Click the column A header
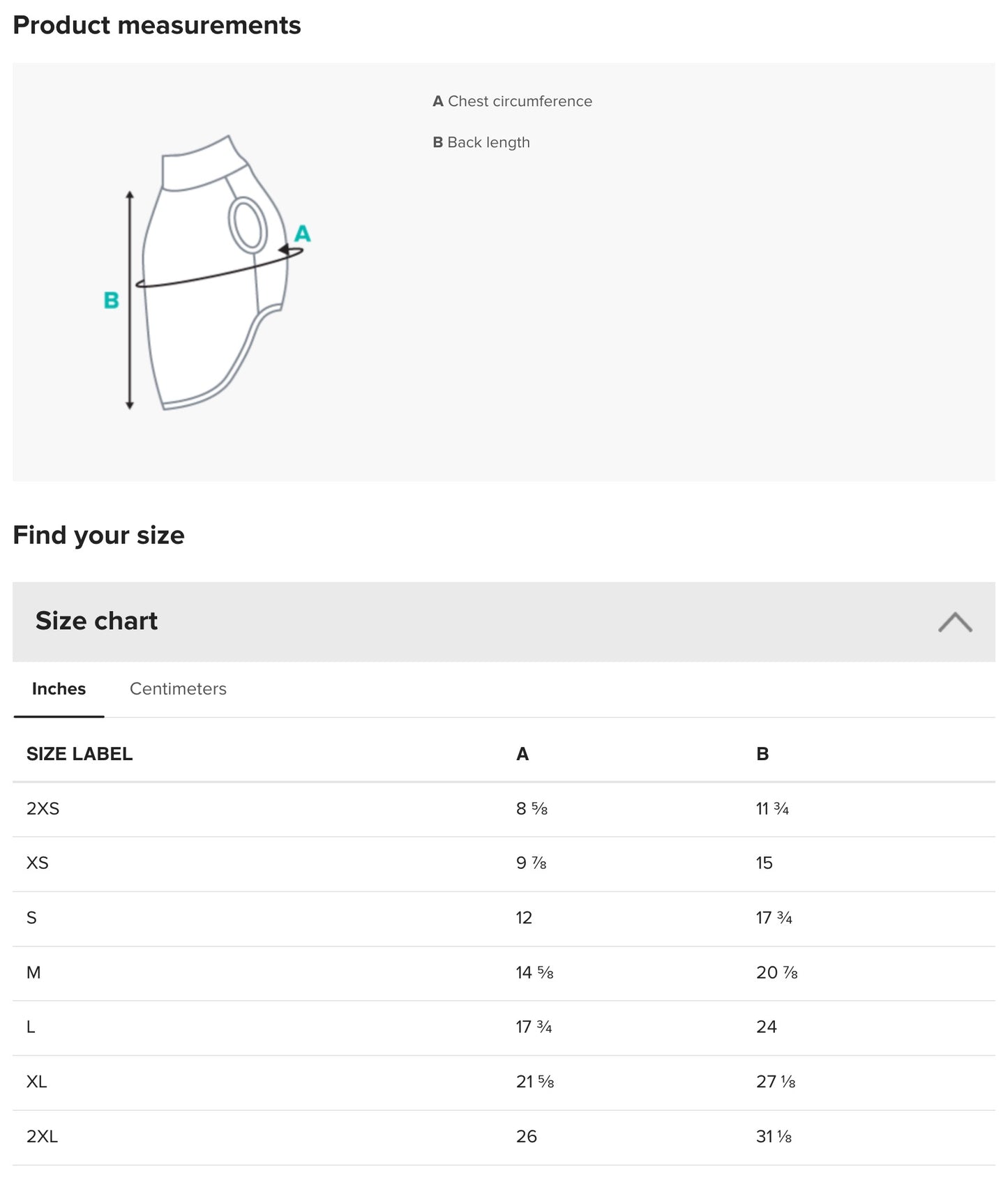Screen dimensions: 1008x1180 coord(522,754)
